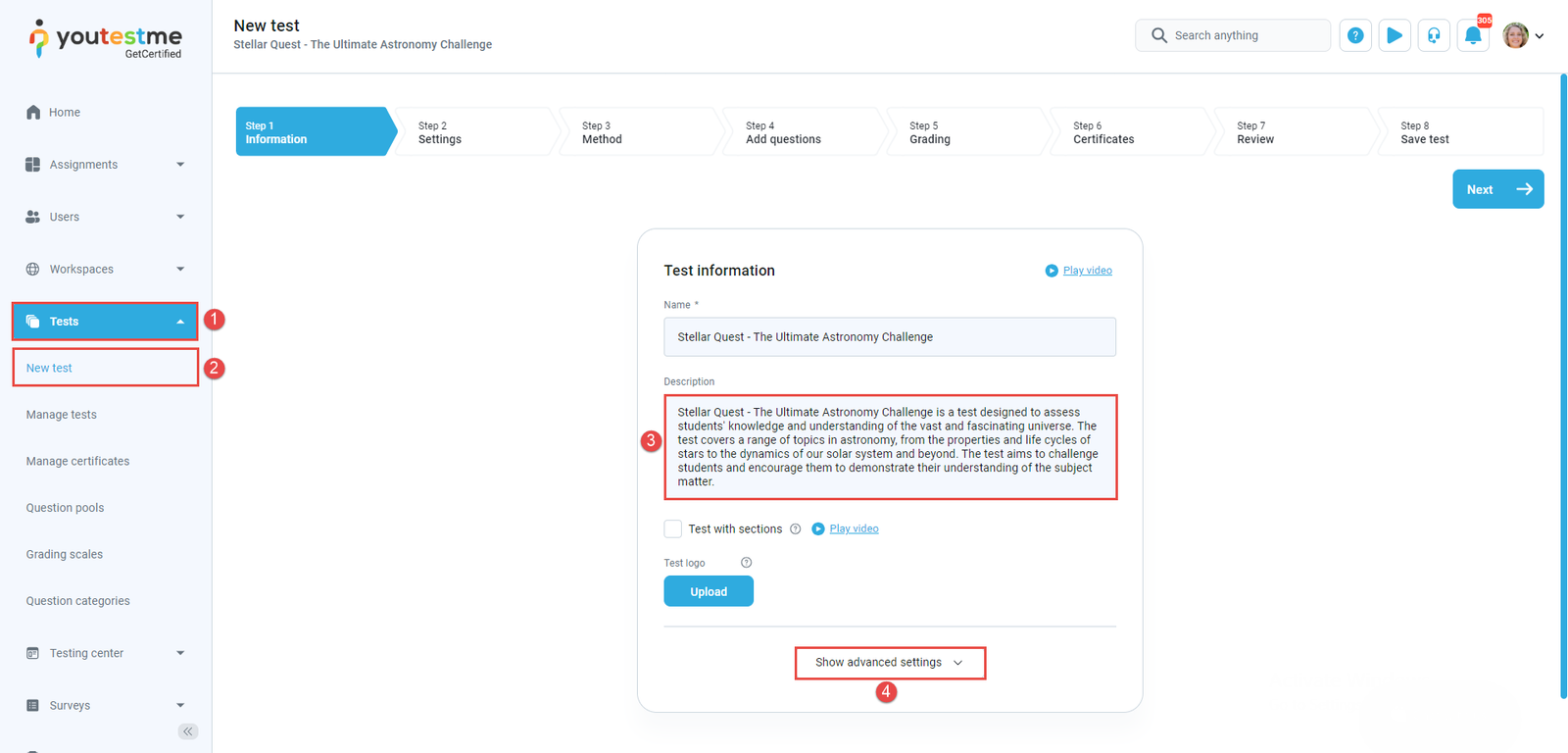Click the help icon beside Test with sections
Viewport: 1568px width, 753px height.
(x=796, y=529)
